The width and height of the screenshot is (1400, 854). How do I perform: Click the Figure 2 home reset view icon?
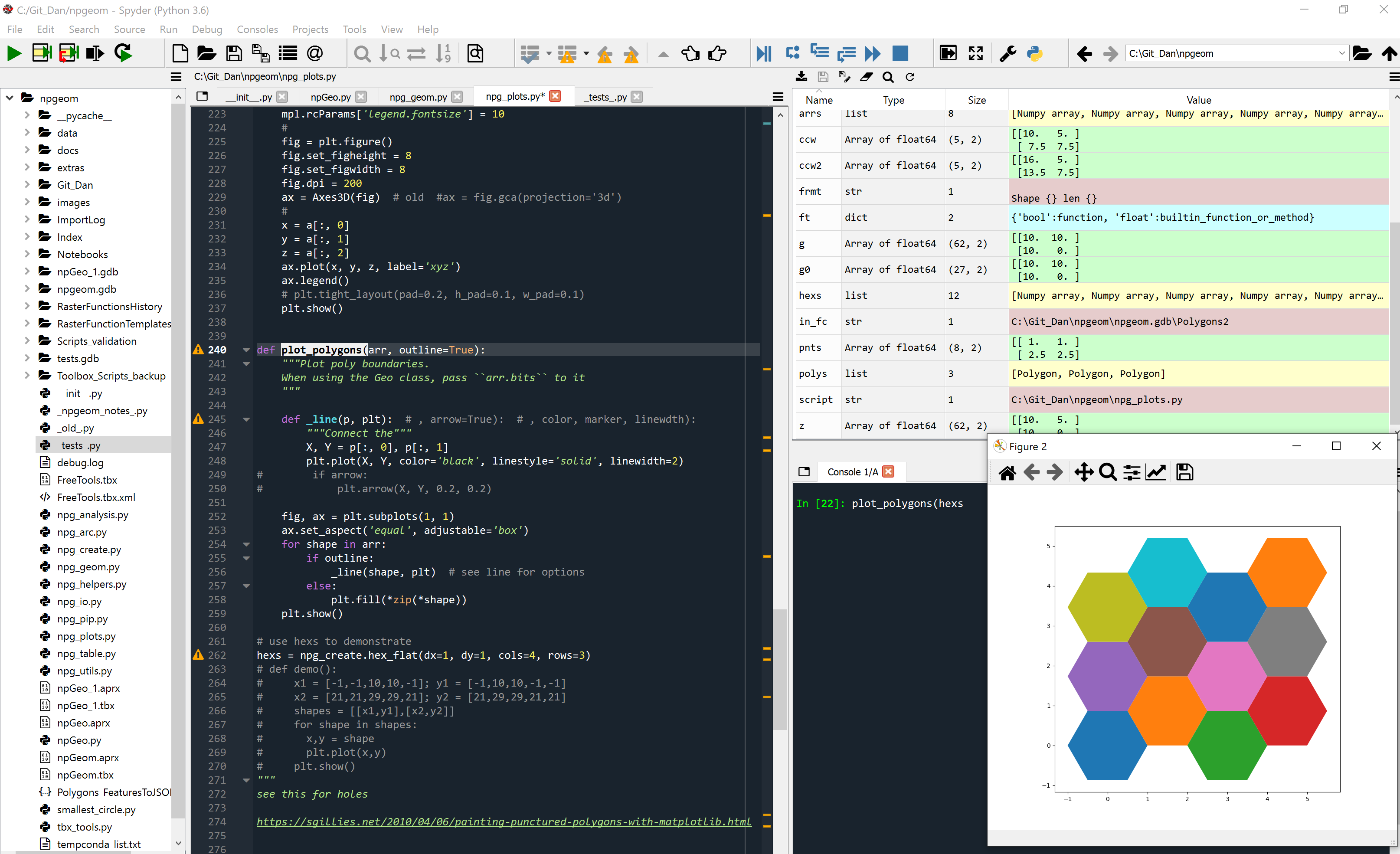click(x=1007, y=472)
